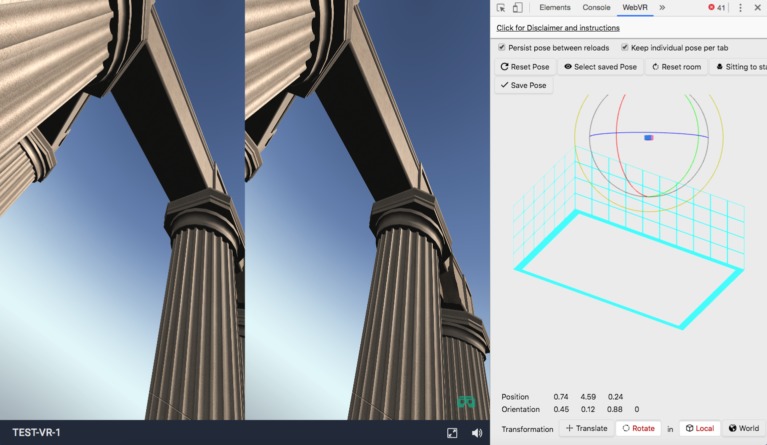The height and width of the screenshot is (445, 767).
Task: Toggle the device toolbar icon
Action: pos(517,8)
